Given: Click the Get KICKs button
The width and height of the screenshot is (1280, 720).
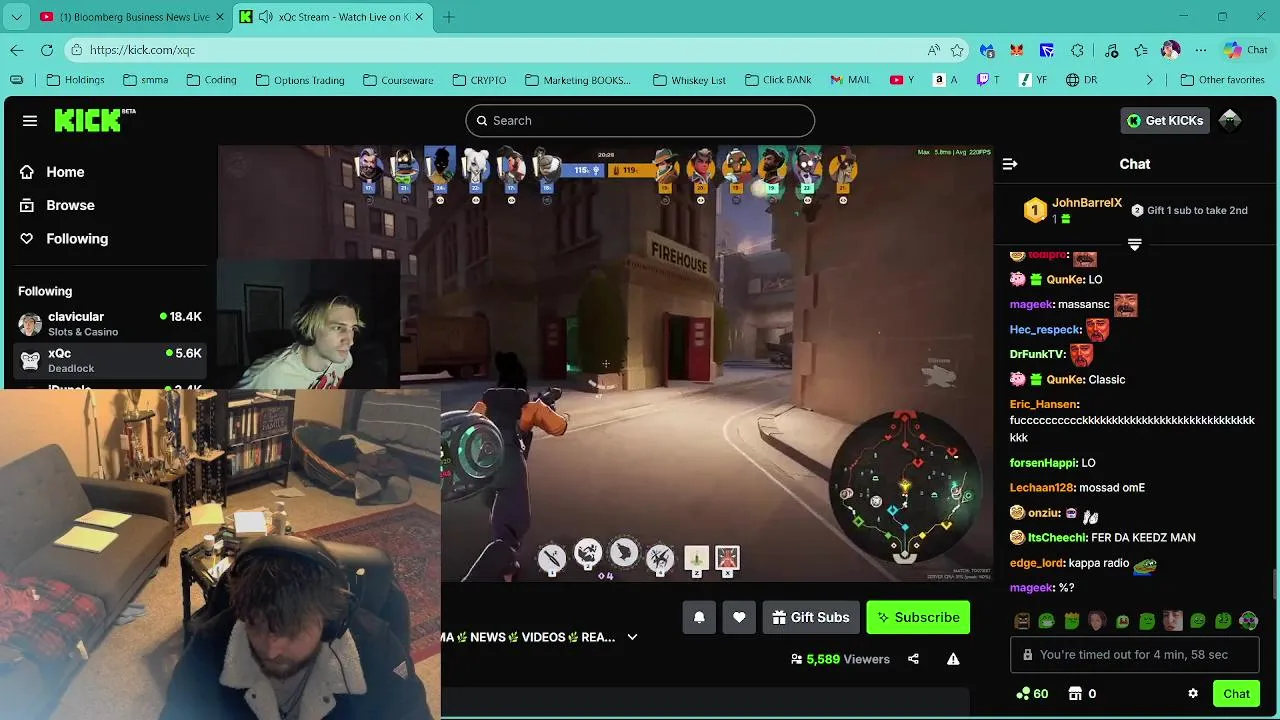Looking at the screenshot, I should (1165, 120).
